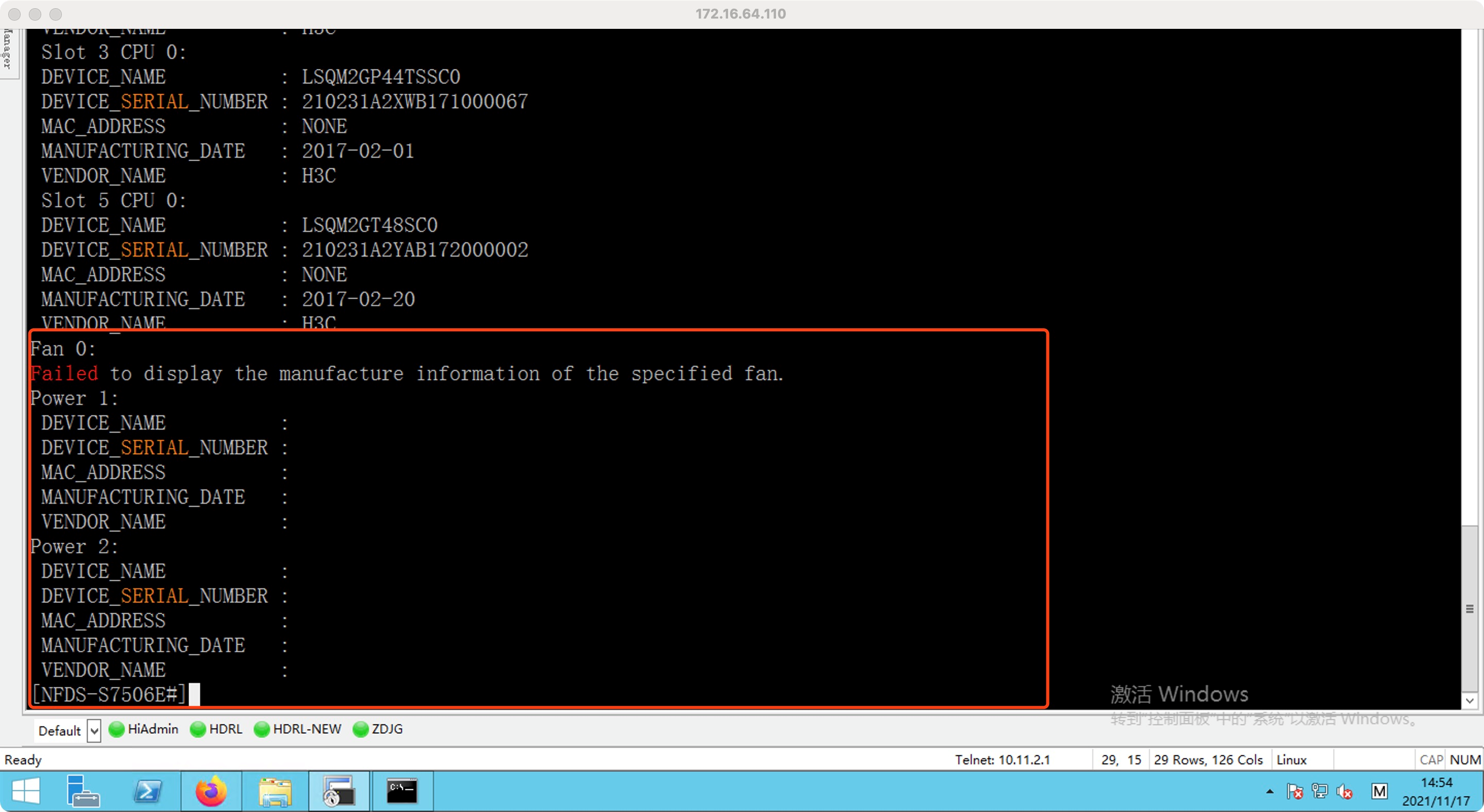Click the scrollbar down arrow
This screenshot has width=1484, height=812.
pos(1470,701)
